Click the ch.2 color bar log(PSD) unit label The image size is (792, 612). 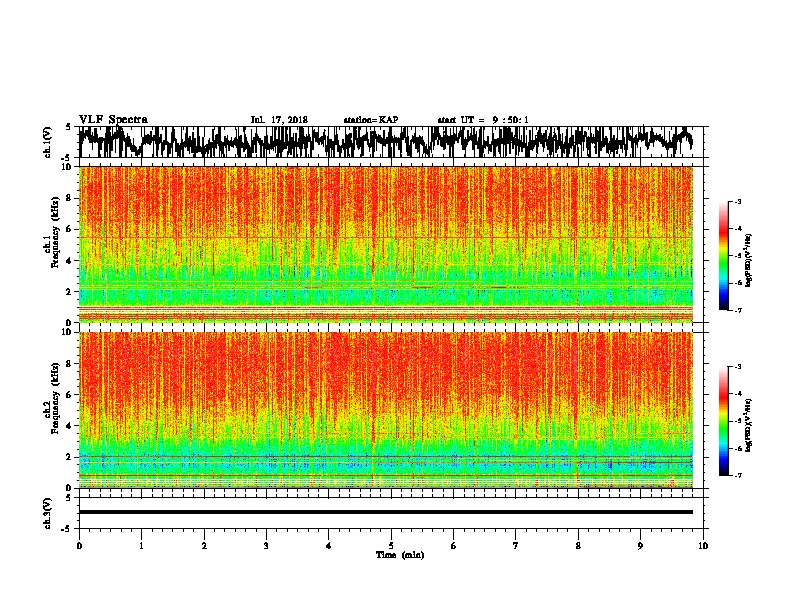click(749, 426)
